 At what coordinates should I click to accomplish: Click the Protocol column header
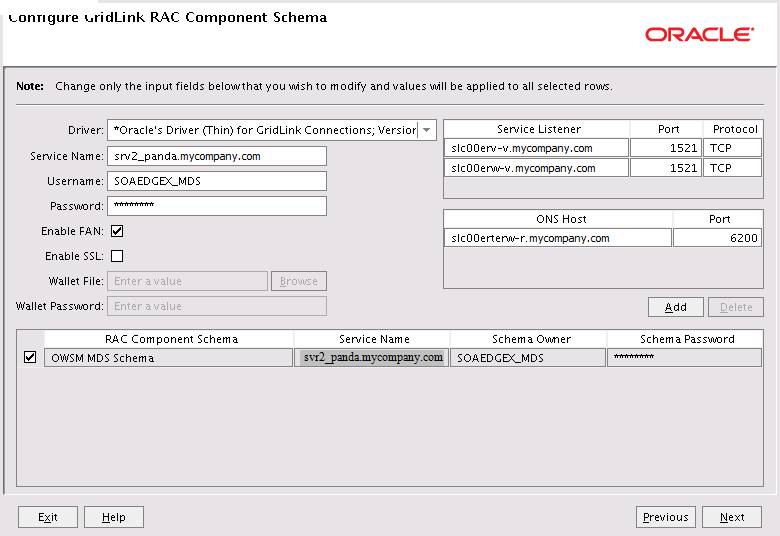point(735,129)
